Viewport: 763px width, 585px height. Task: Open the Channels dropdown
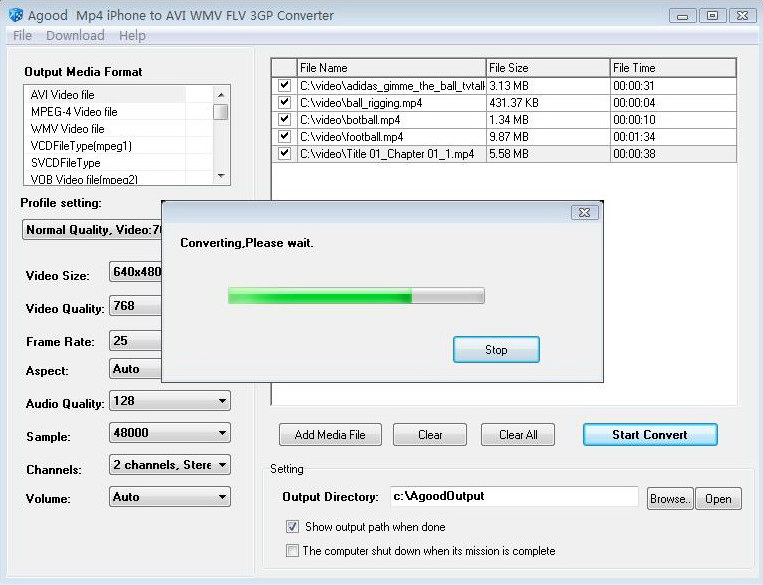click(170, 465)
